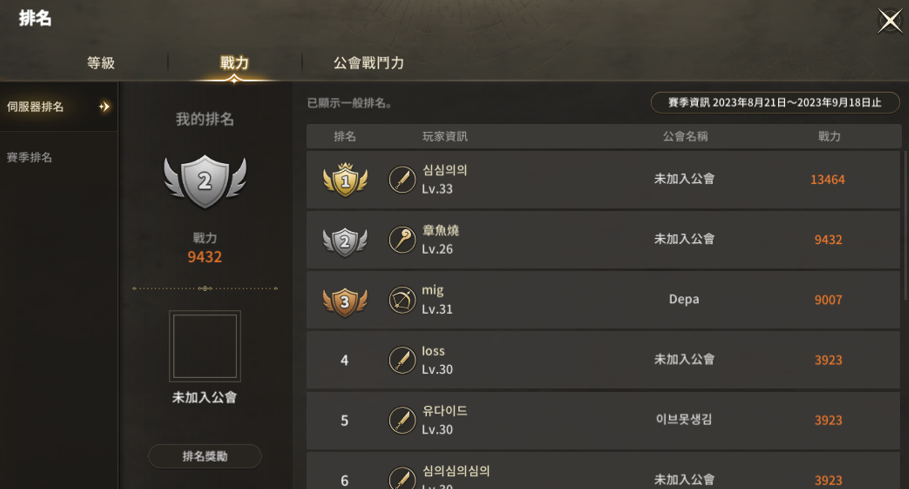Click the staff class icon for 章魚燒
The image size is (909, 489).
[x=402, y=240]
